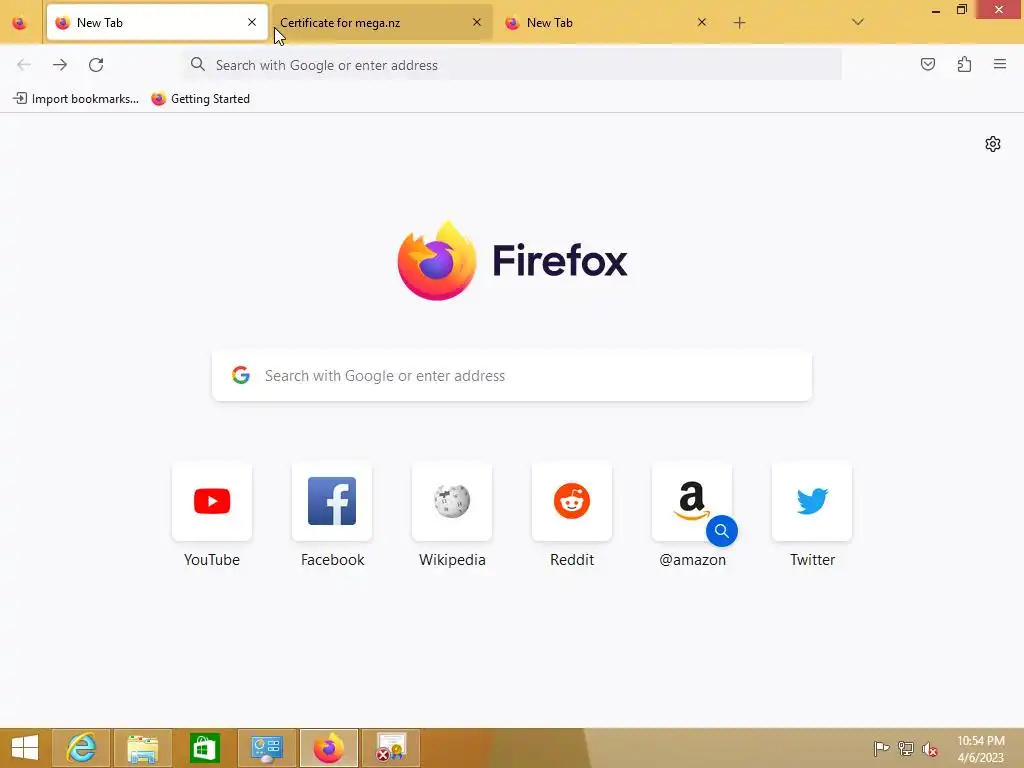The height and width of the screenshot is (768, 1024).
Task: Restore down the Firefox window
Action: point(961,10)
